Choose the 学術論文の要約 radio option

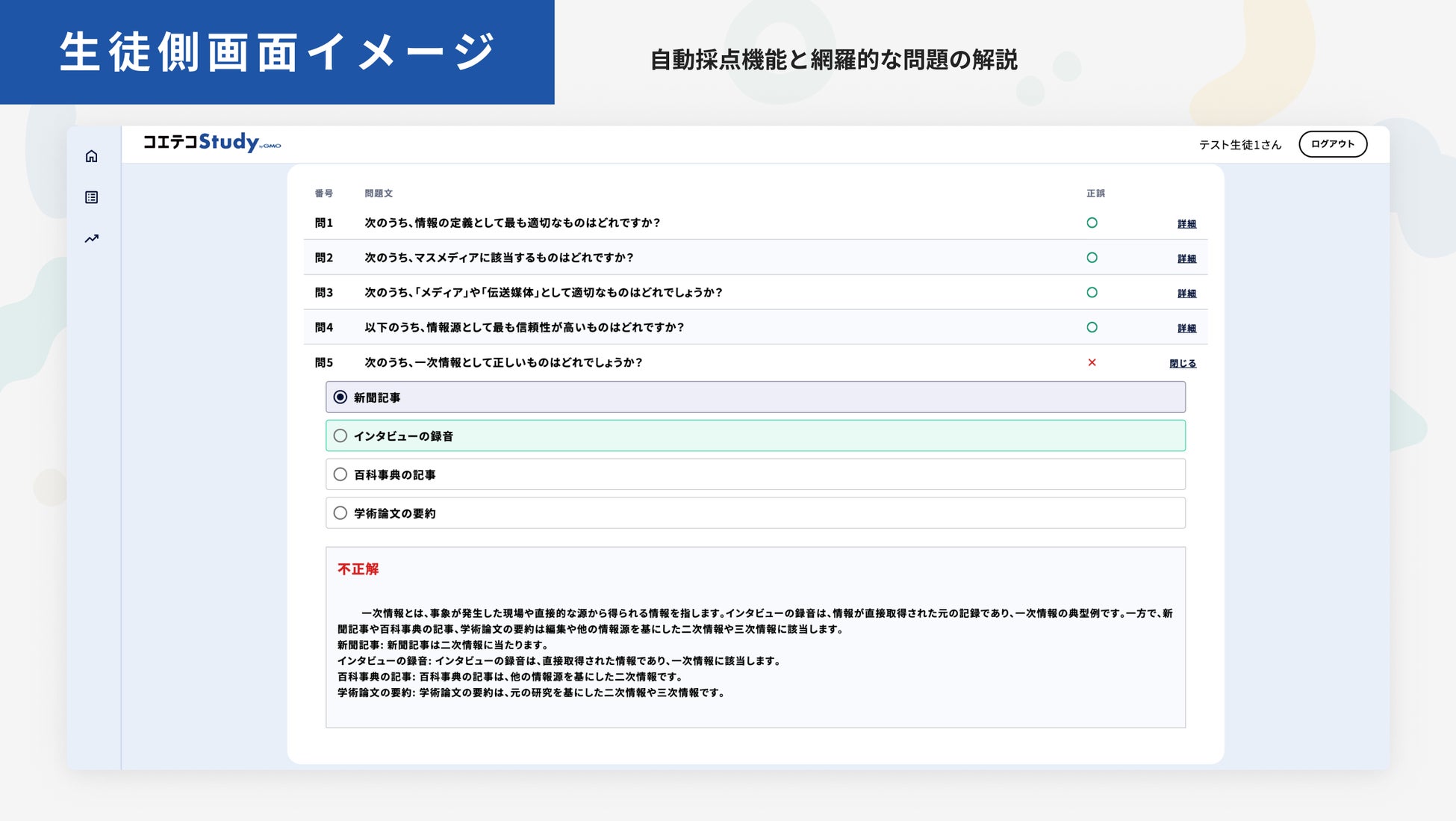tap(340, 513)
